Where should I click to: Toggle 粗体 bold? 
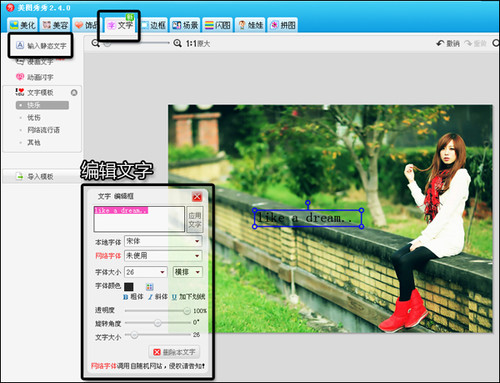click(133, 297)
